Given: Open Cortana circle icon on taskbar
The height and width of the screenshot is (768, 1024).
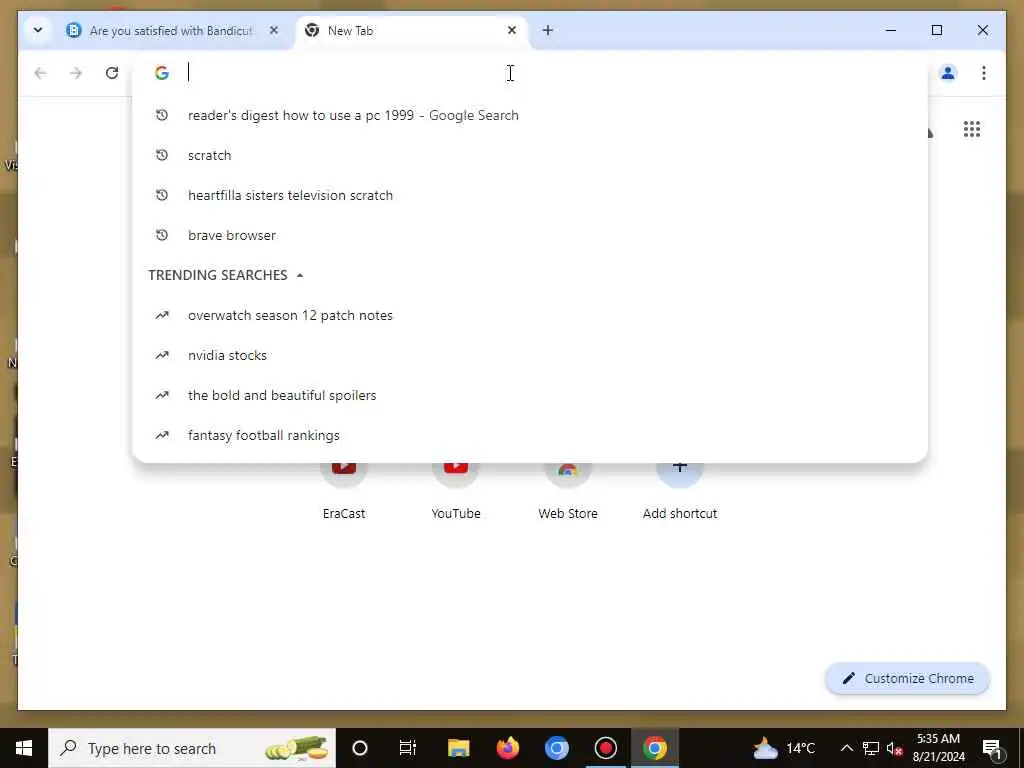Looking at the screenshot, I should tap(360, 748).
